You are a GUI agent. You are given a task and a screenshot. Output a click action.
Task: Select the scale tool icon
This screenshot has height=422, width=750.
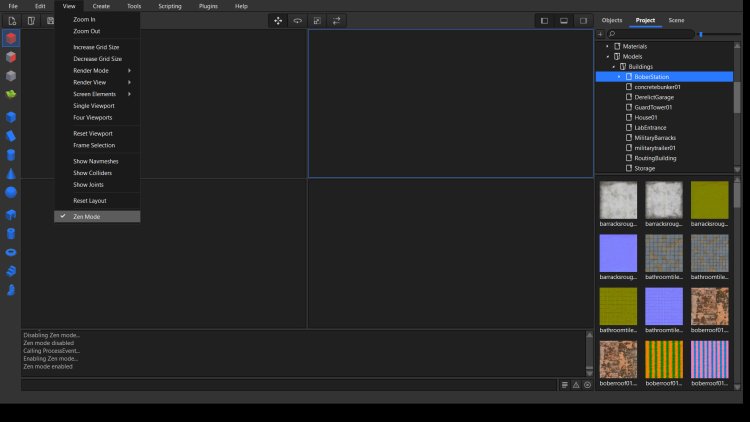click(316, 20)
